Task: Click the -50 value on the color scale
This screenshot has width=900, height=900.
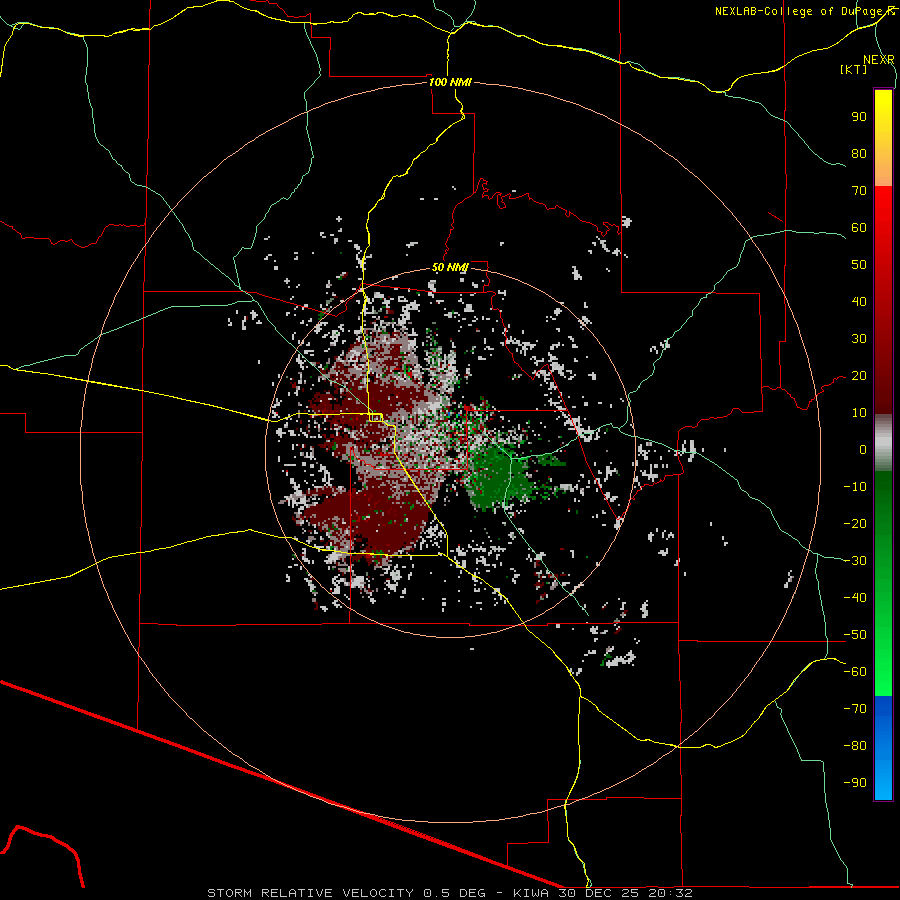Action: point(855,635)
